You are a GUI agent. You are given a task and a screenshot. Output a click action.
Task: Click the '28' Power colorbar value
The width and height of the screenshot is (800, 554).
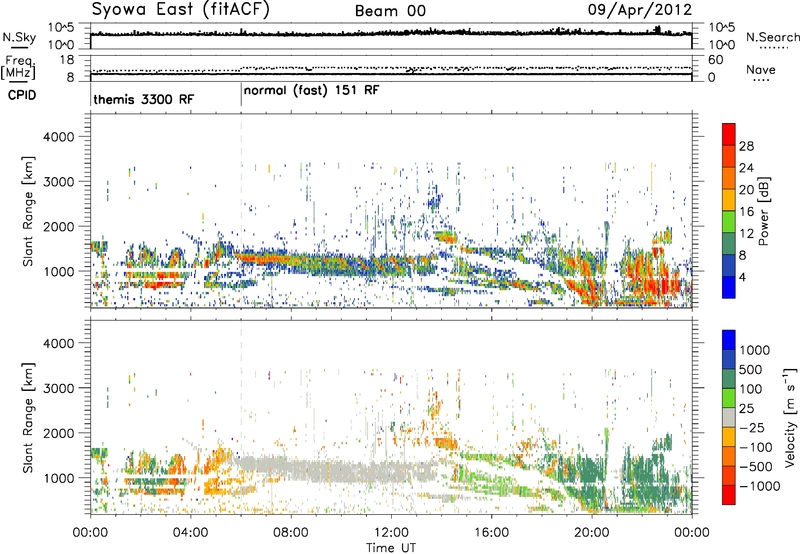click(746, 146)
